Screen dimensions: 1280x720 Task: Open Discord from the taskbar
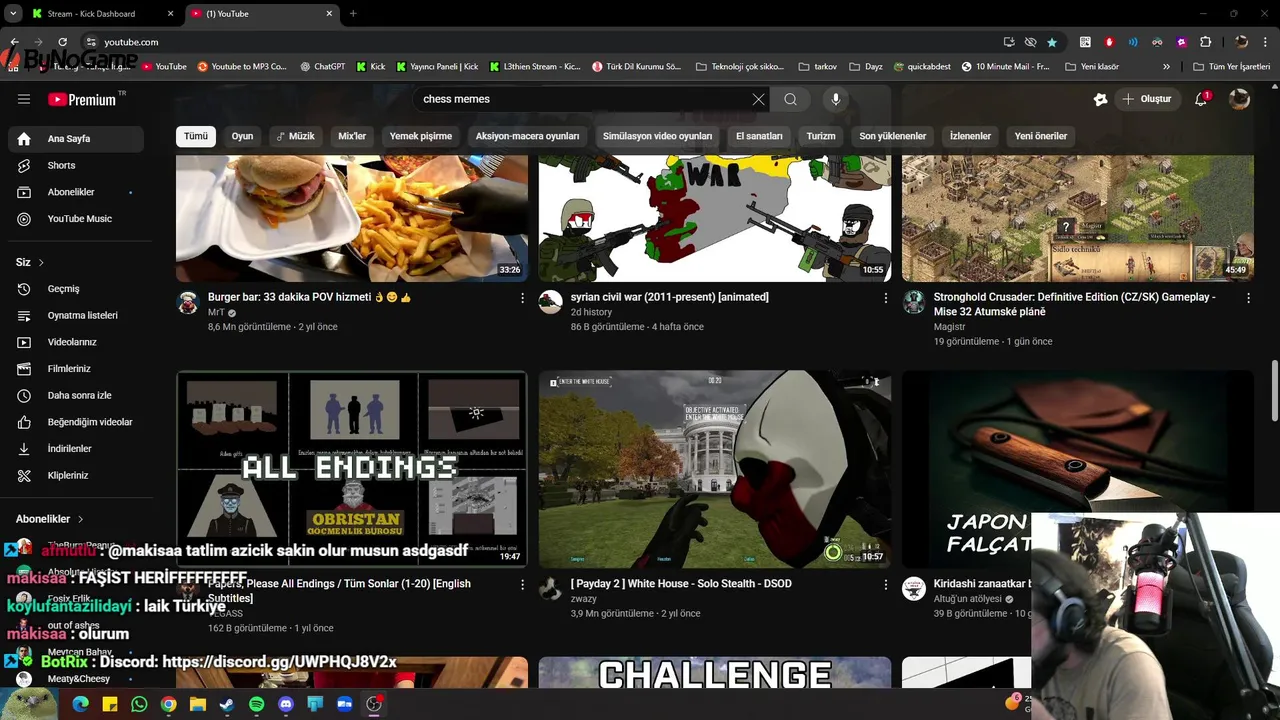pyautogui.click(x=286, y=704)
